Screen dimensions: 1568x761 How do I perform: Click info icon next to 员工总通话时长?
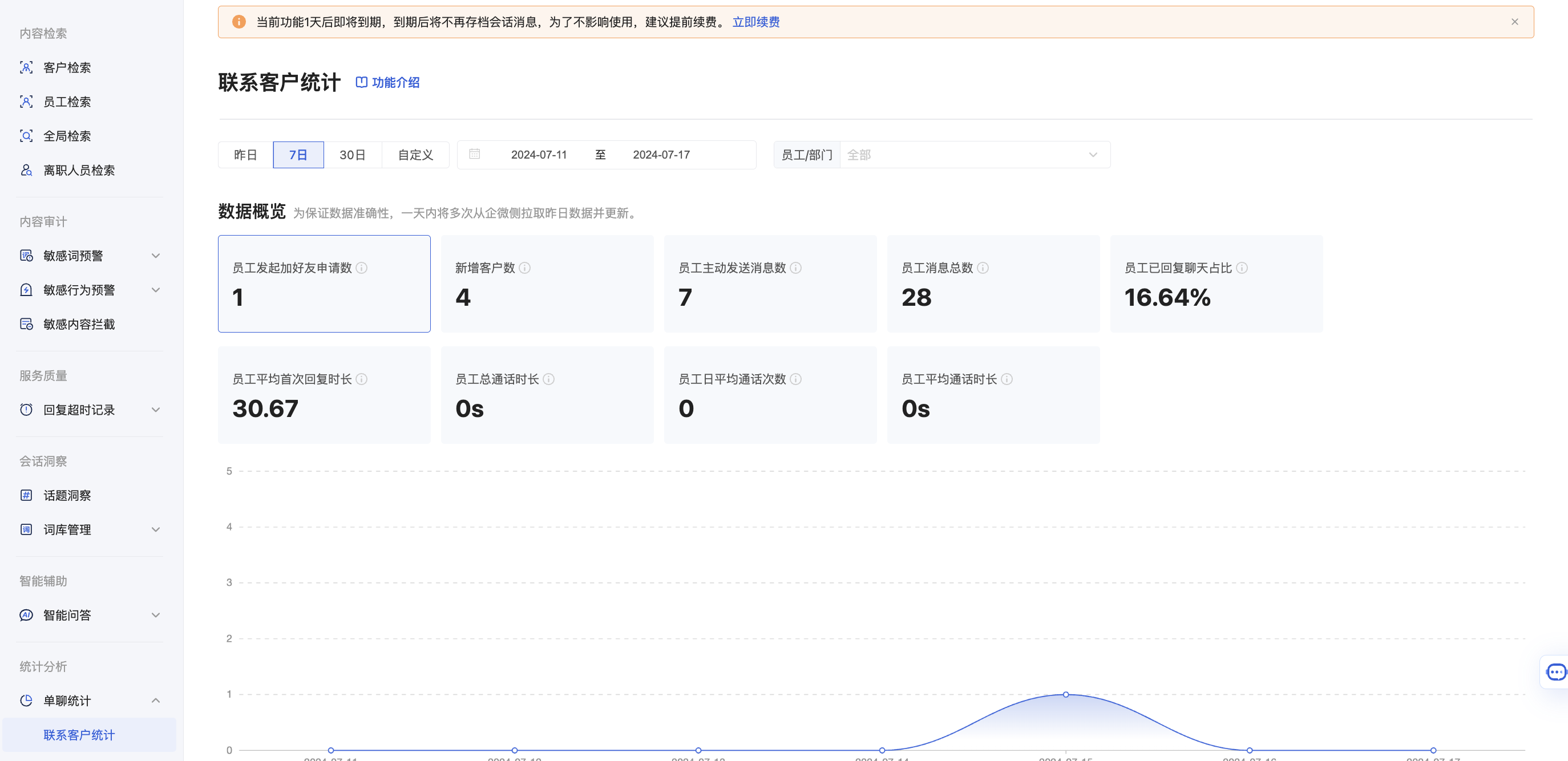pos(548,379)
